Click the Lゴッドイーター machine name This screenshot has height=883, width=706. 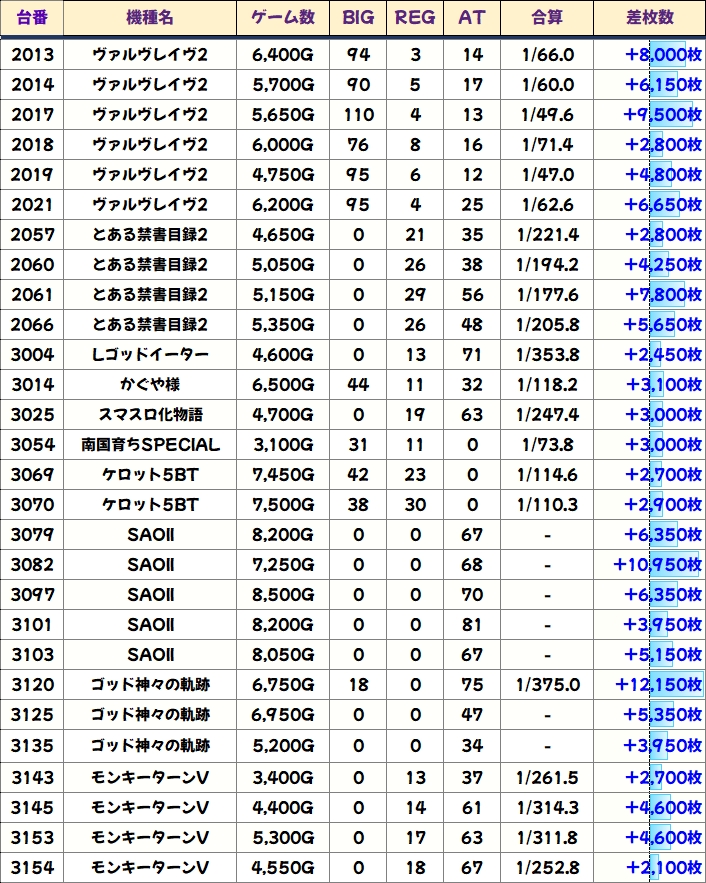pyautogui.click(x=150, y=355)
